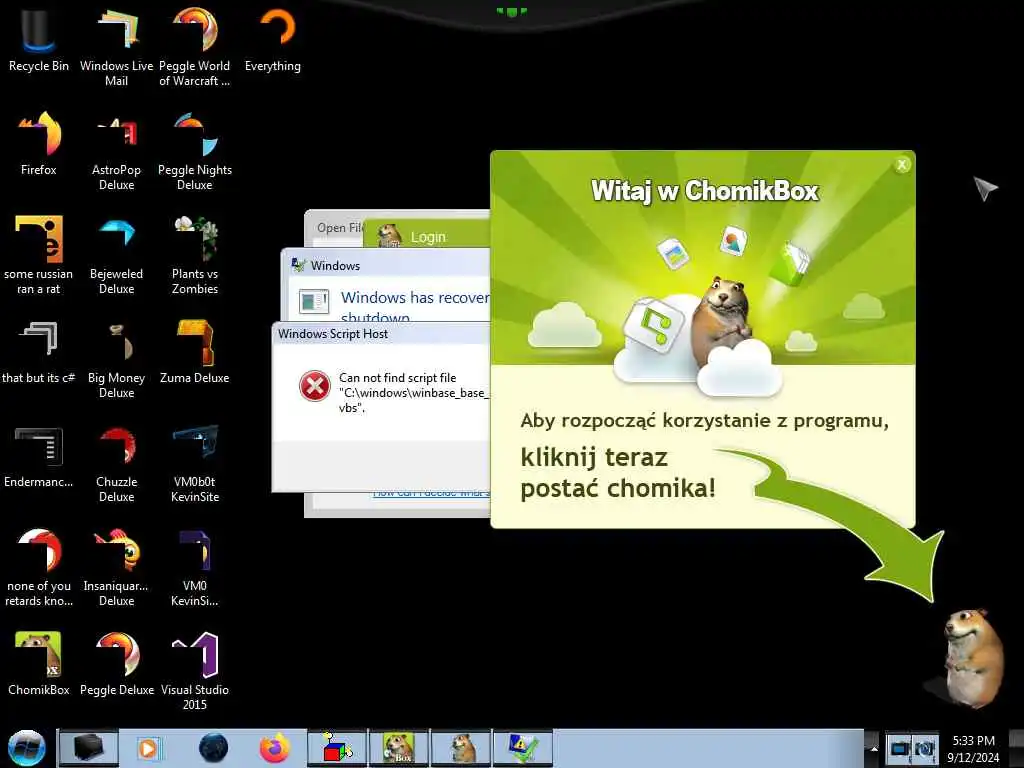The width and height of the screenshot is (1024, 768).
Task: Open the dark globe browser taskbar icon
Action: point(214,748)
